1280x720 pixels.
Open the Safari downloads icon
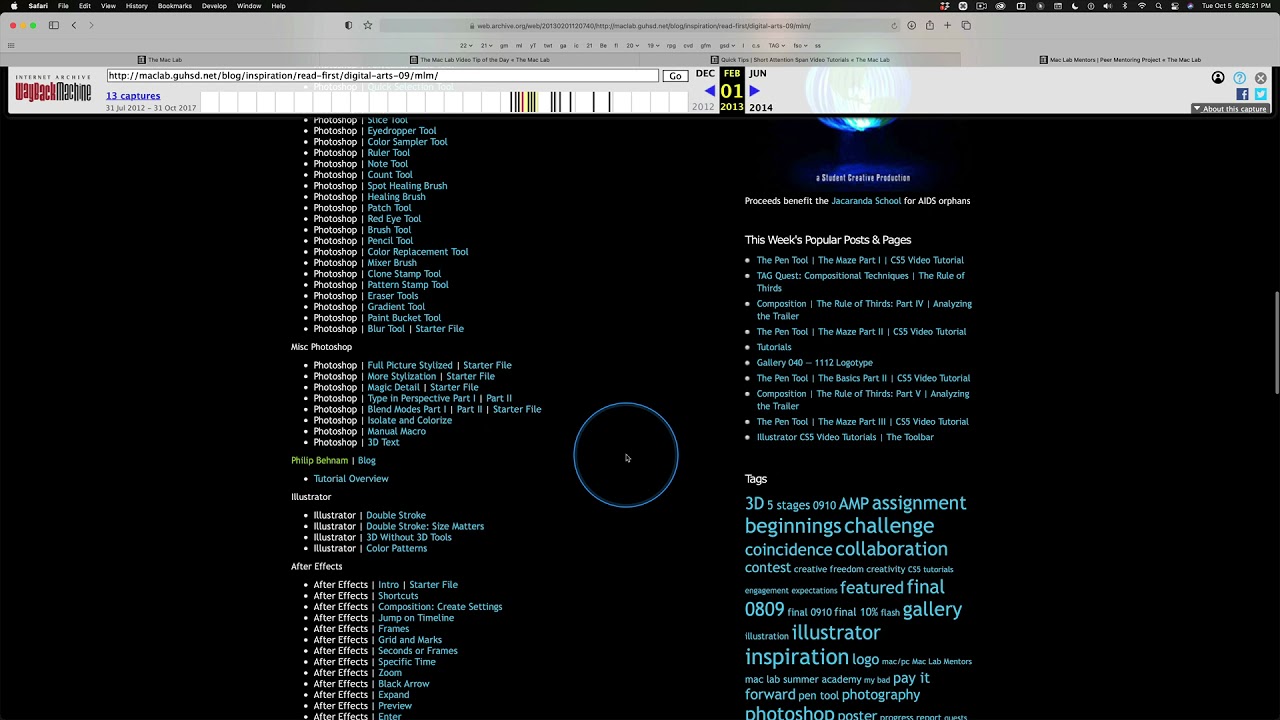[911, 25]
